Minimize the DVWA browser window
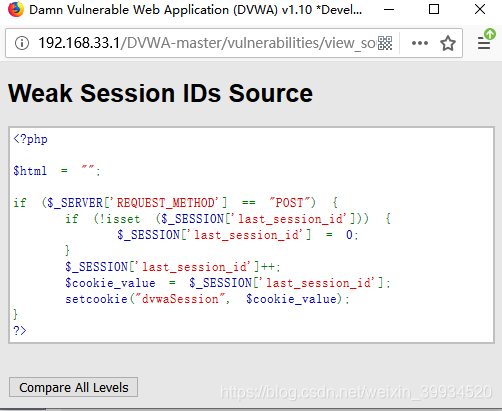 pyautogui.click(x=389, y=9)
